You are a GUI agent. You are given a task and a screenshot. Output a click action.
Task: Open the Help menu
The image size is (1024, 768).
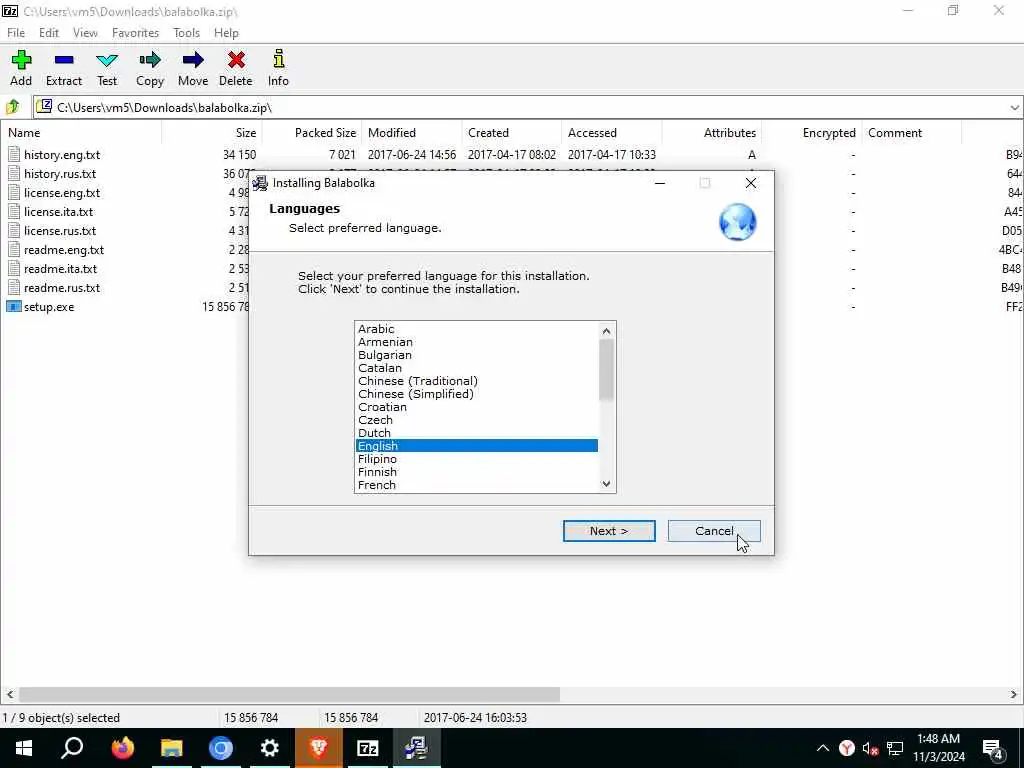tap(226, 33)
